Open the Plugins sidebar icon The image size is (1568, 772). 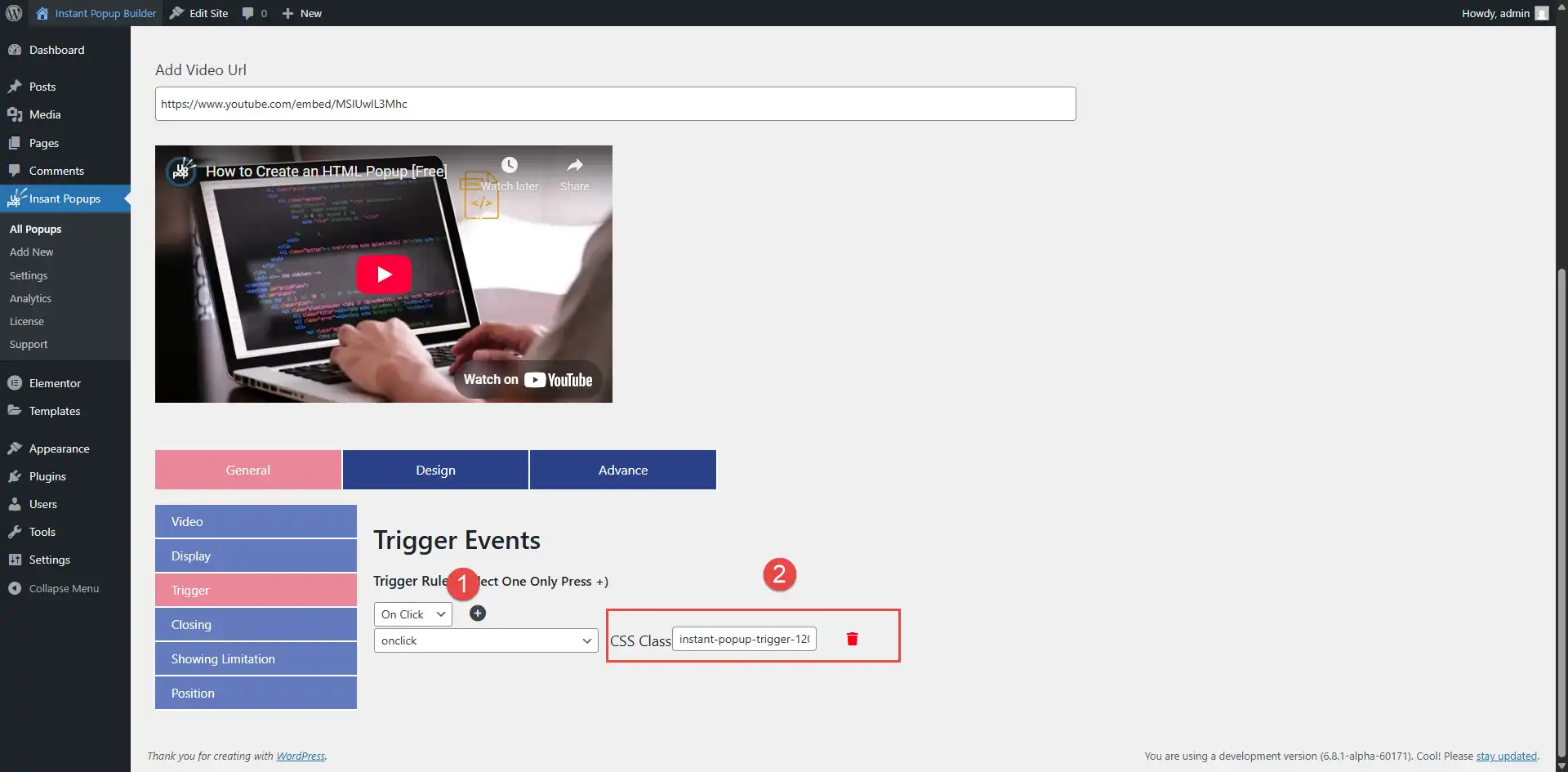[x=16, y=476]
